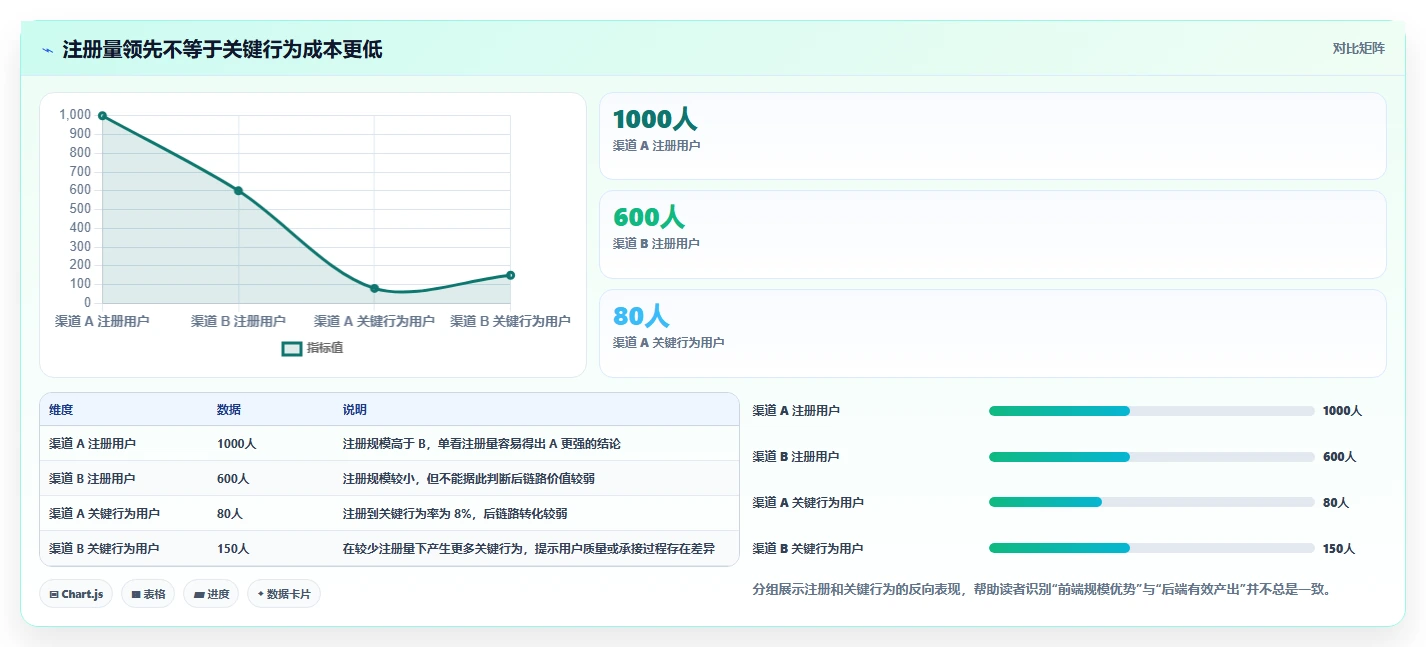Click the title 注册量领先不等于关键行为成本更低
This screenshot has height=647, width=1426.
pos(222,50)
